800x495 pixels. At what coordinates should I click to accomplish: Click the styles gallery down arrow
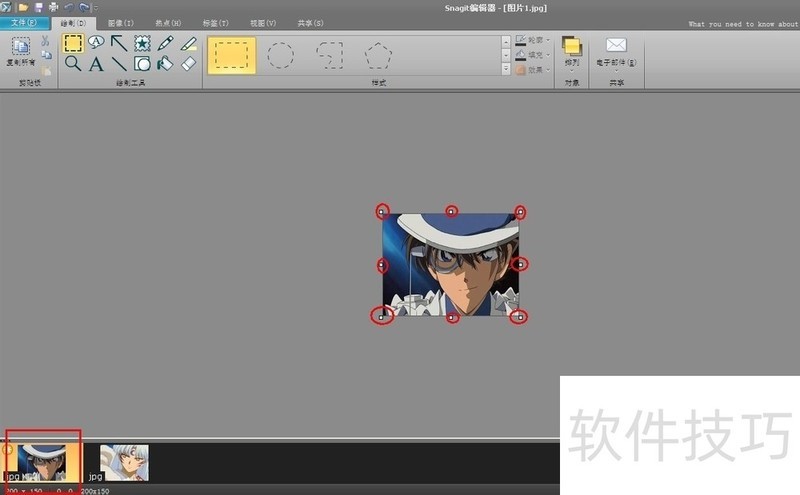click(506, 55)
